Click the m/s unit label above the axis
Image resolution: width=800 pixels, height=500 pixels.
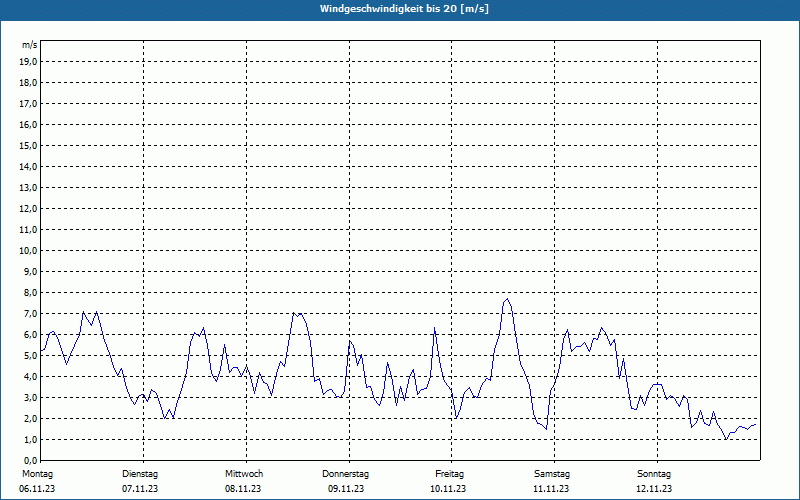(30, 45)
